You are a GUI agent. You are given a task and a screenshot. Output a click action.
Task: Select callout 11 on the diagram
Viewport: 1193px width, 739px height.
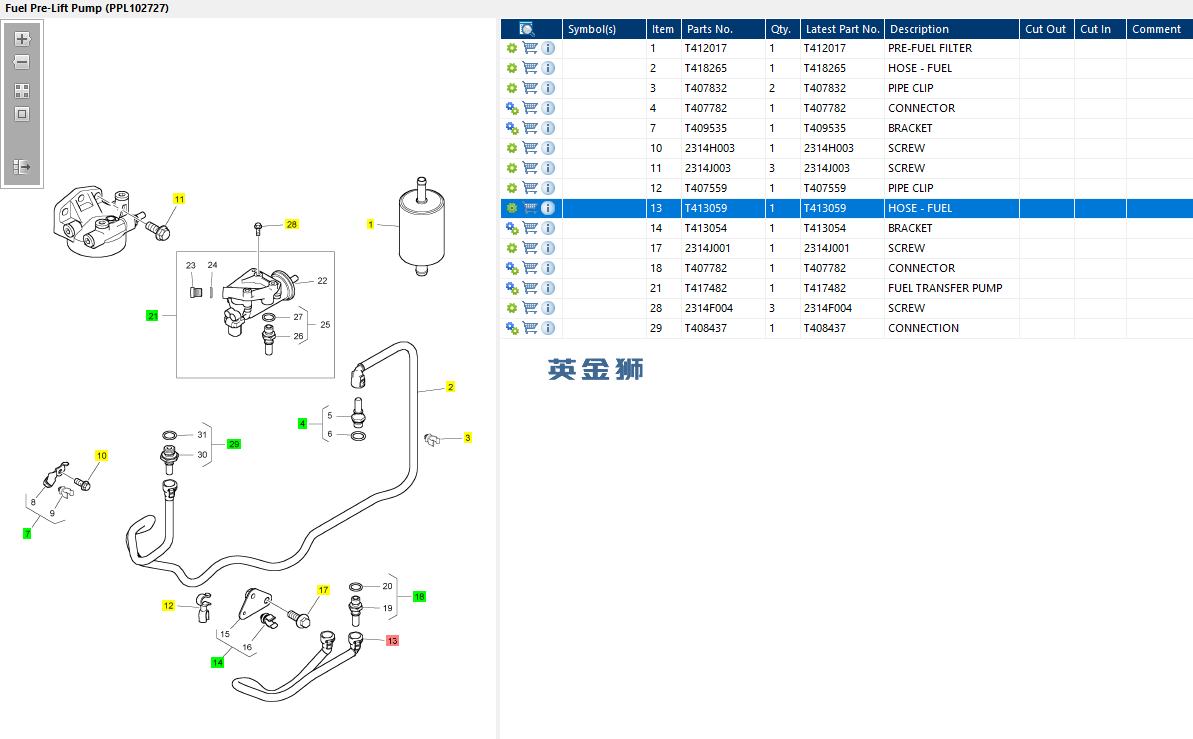[x=180, y=199]
